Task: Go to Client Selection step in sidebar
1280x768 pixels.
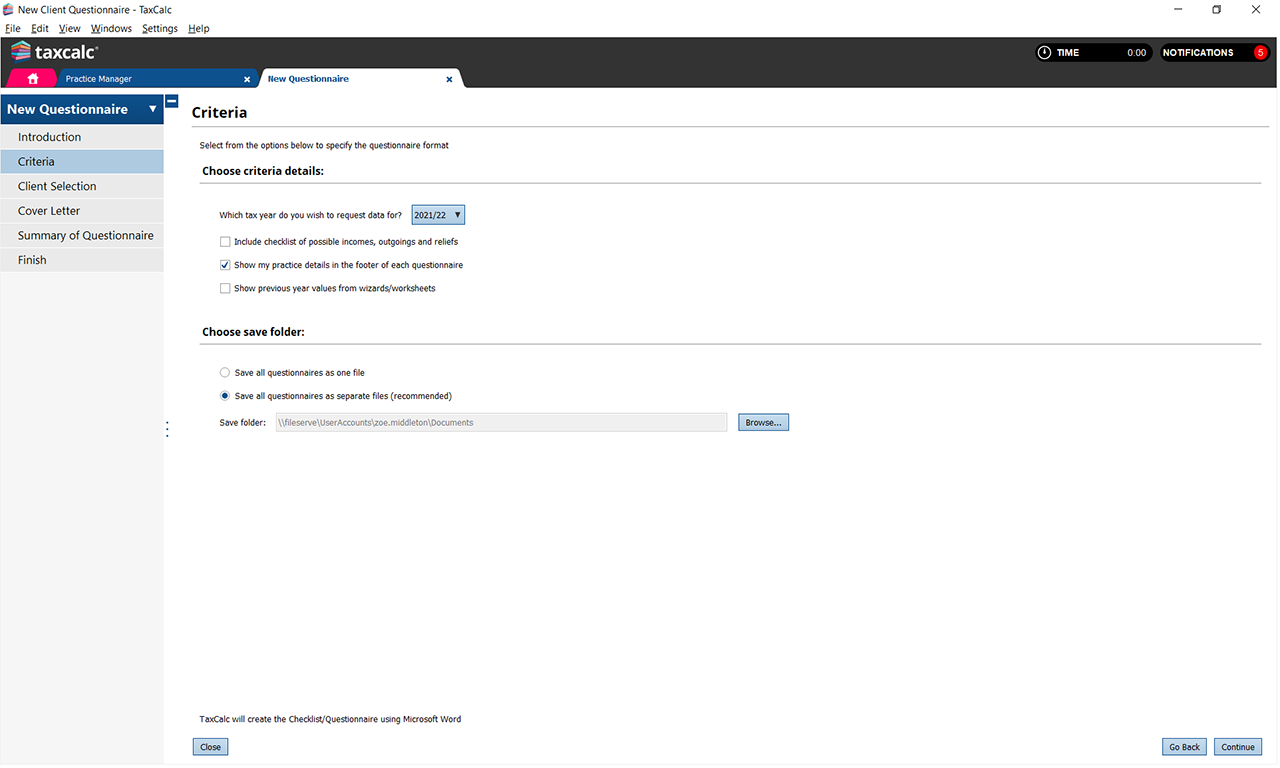Action: (x=57, y=186)
